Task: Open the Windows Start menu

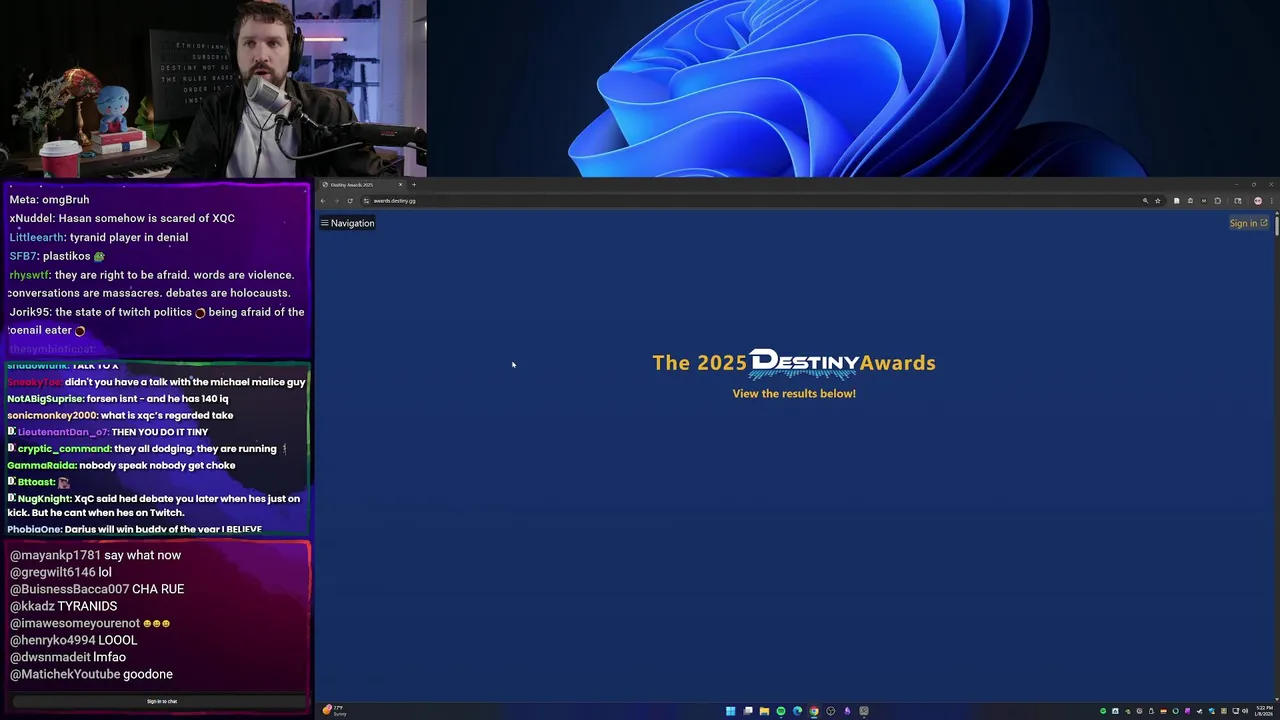Action: coord(731,711)
